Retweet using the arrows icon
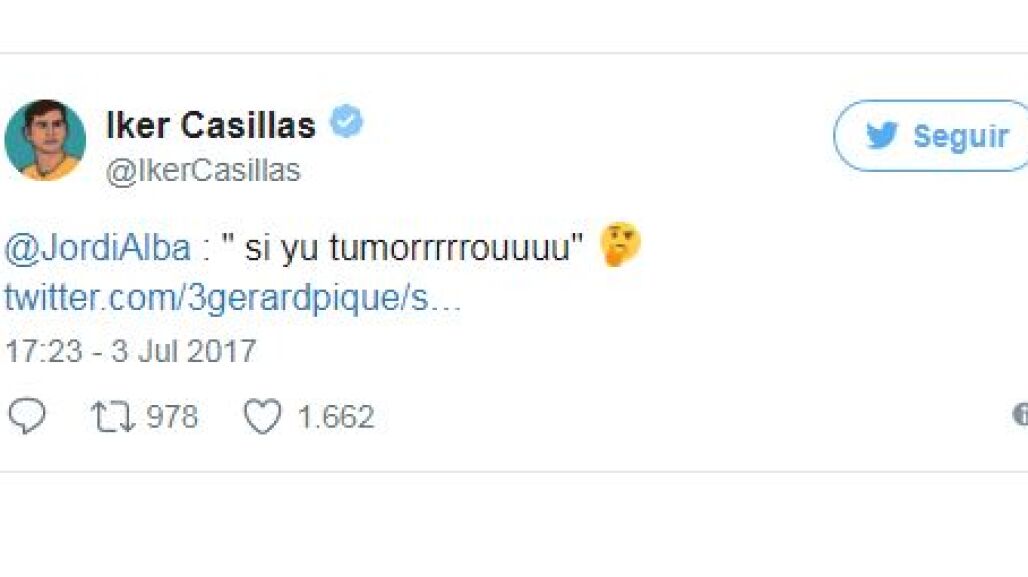This screenshot has height=577, width=1028. [113, 417]
